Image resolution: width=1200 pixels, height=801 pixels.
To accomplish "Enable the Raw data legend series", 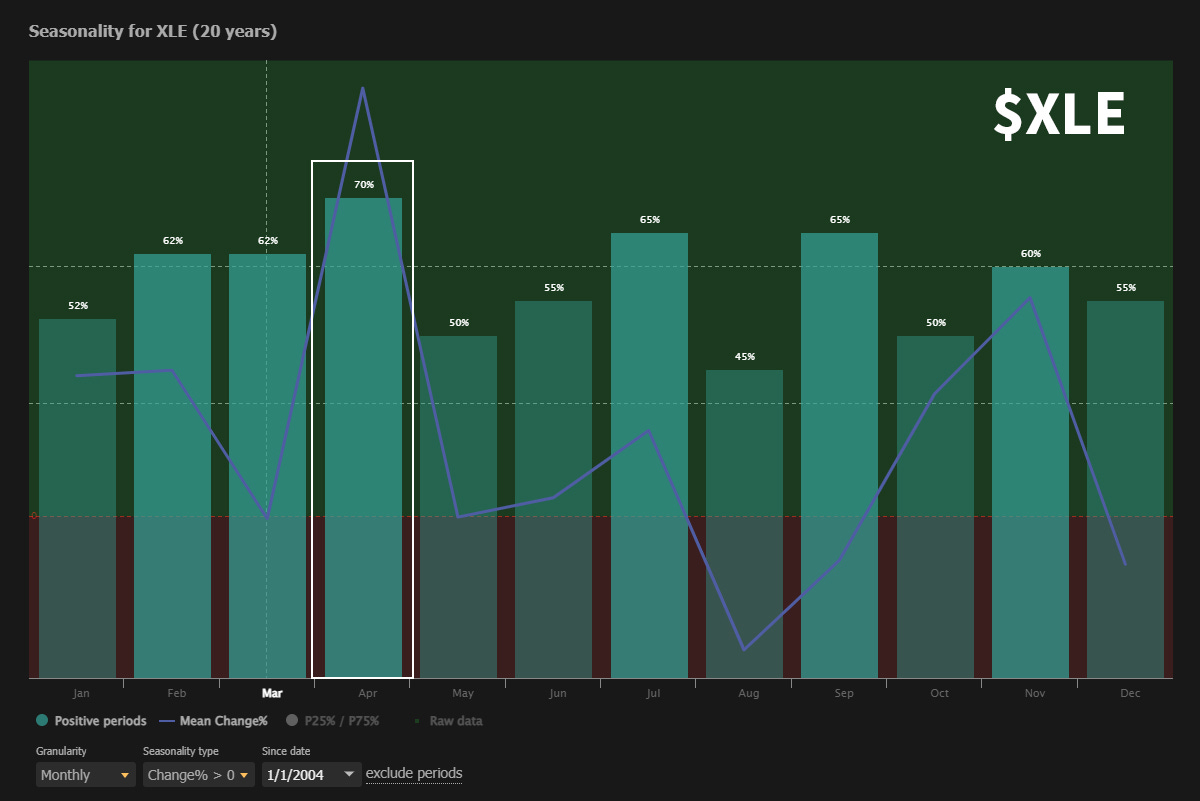I will tap(447, 721).
